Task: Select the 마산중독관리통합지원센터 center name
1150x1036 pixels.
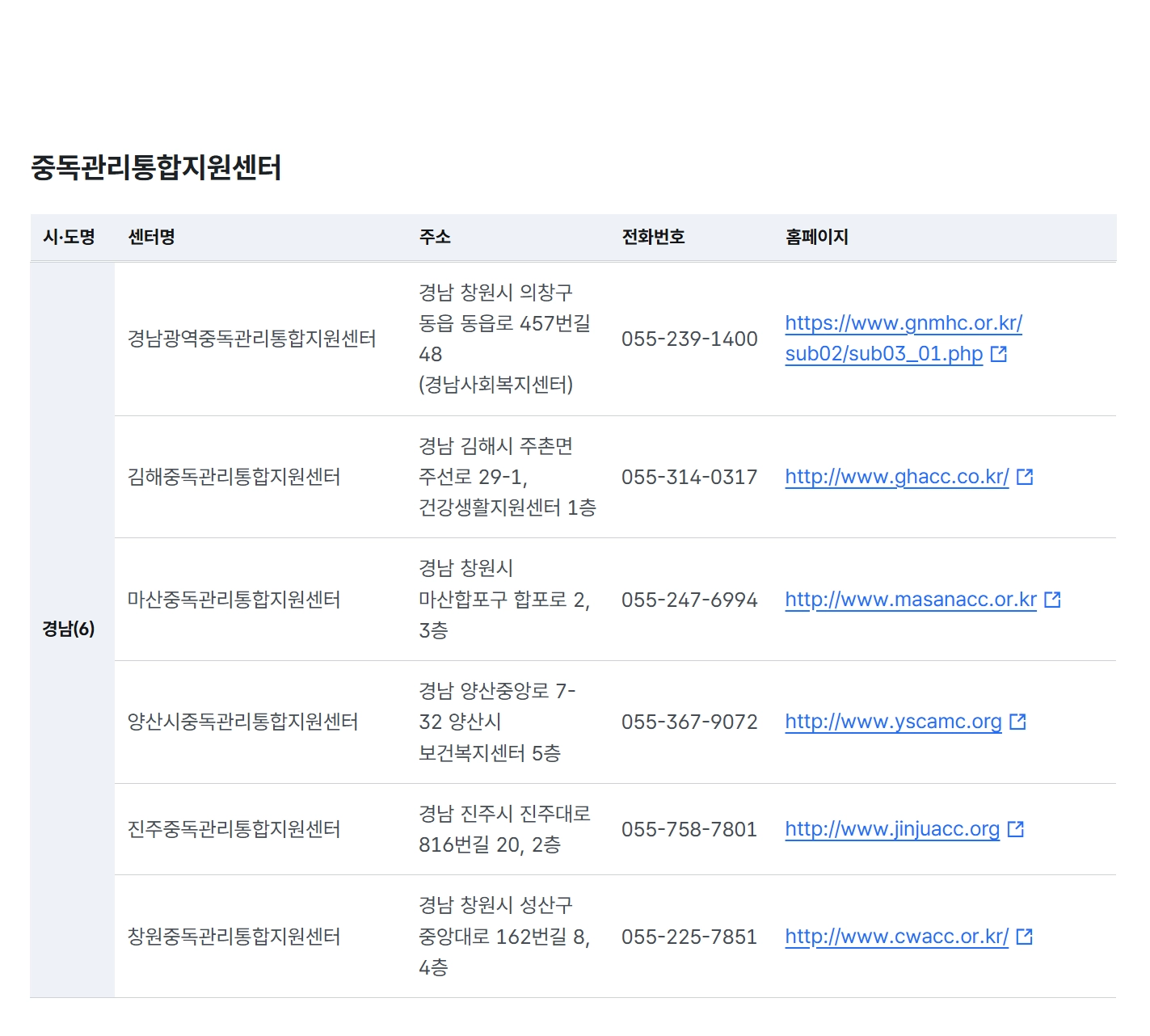Action: click(234, 599)
